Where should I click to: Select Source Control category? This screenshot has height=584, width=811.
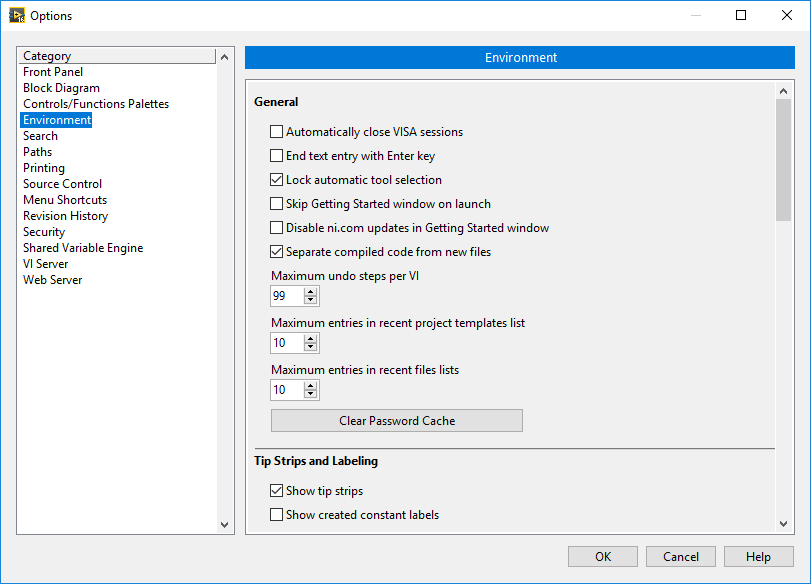(x=62, y=184)
